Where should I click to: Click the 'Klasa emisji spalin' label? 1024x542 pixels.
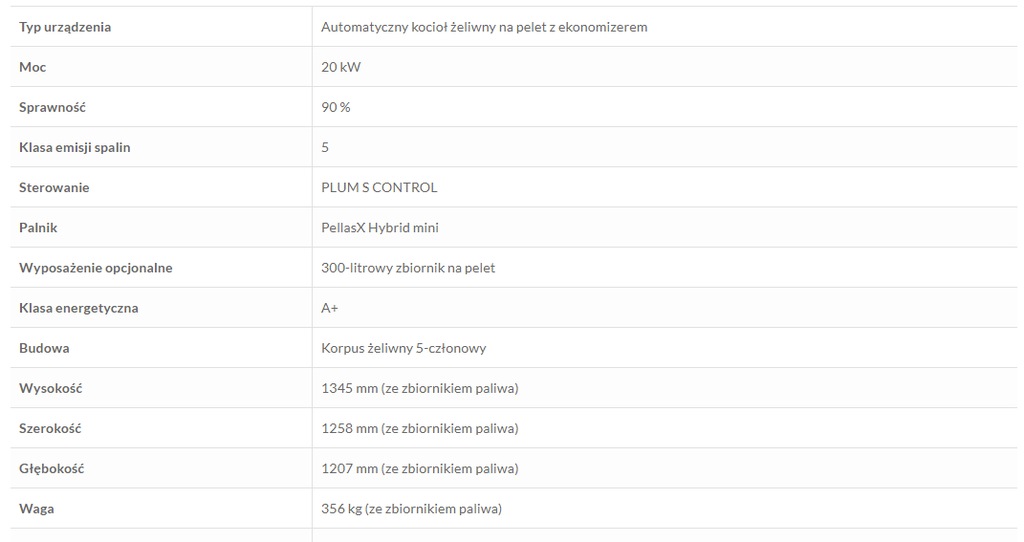[x=74, y=148]
